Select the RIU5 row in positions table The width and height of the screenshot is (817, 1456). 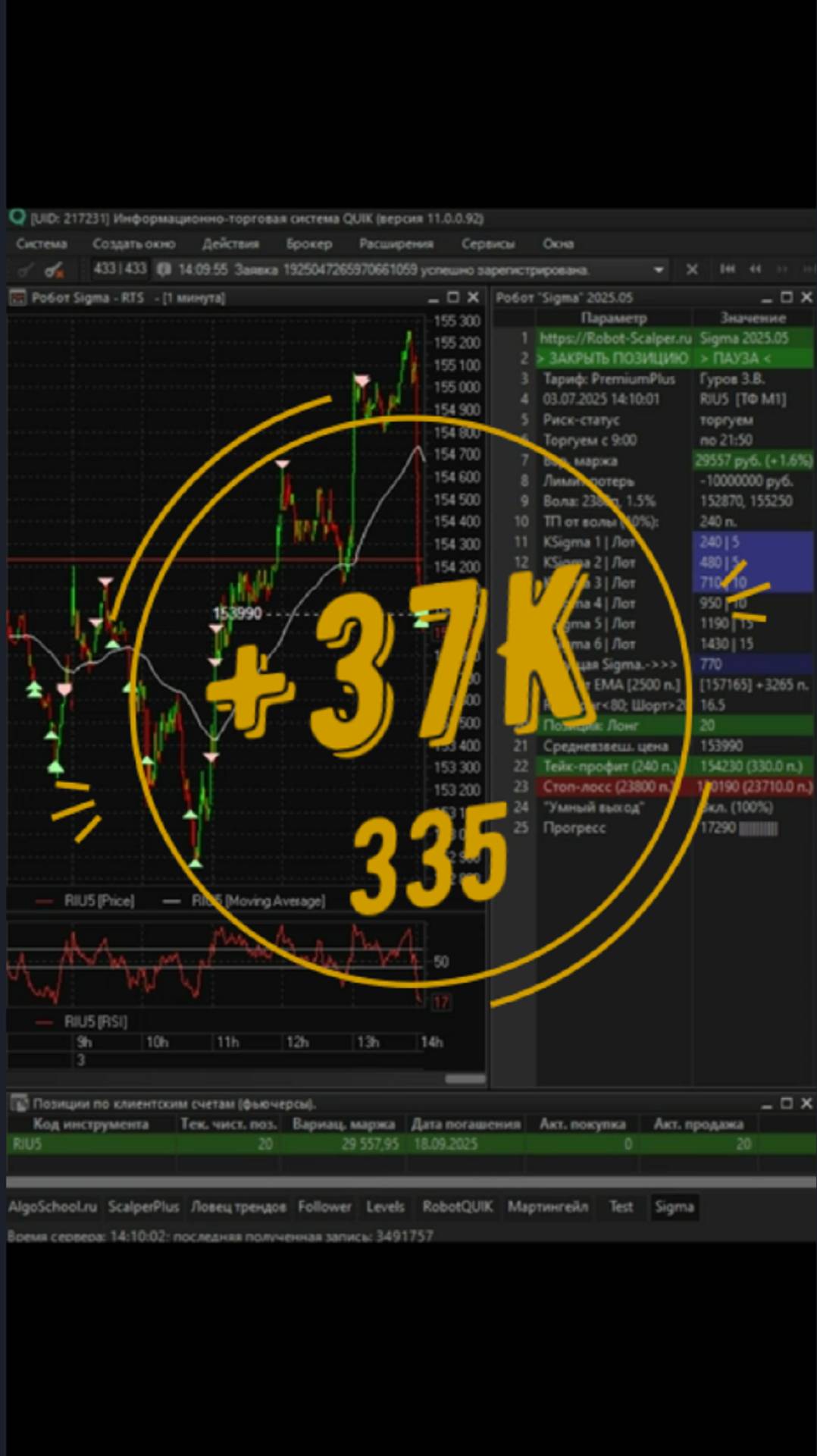coord(411,1144)
